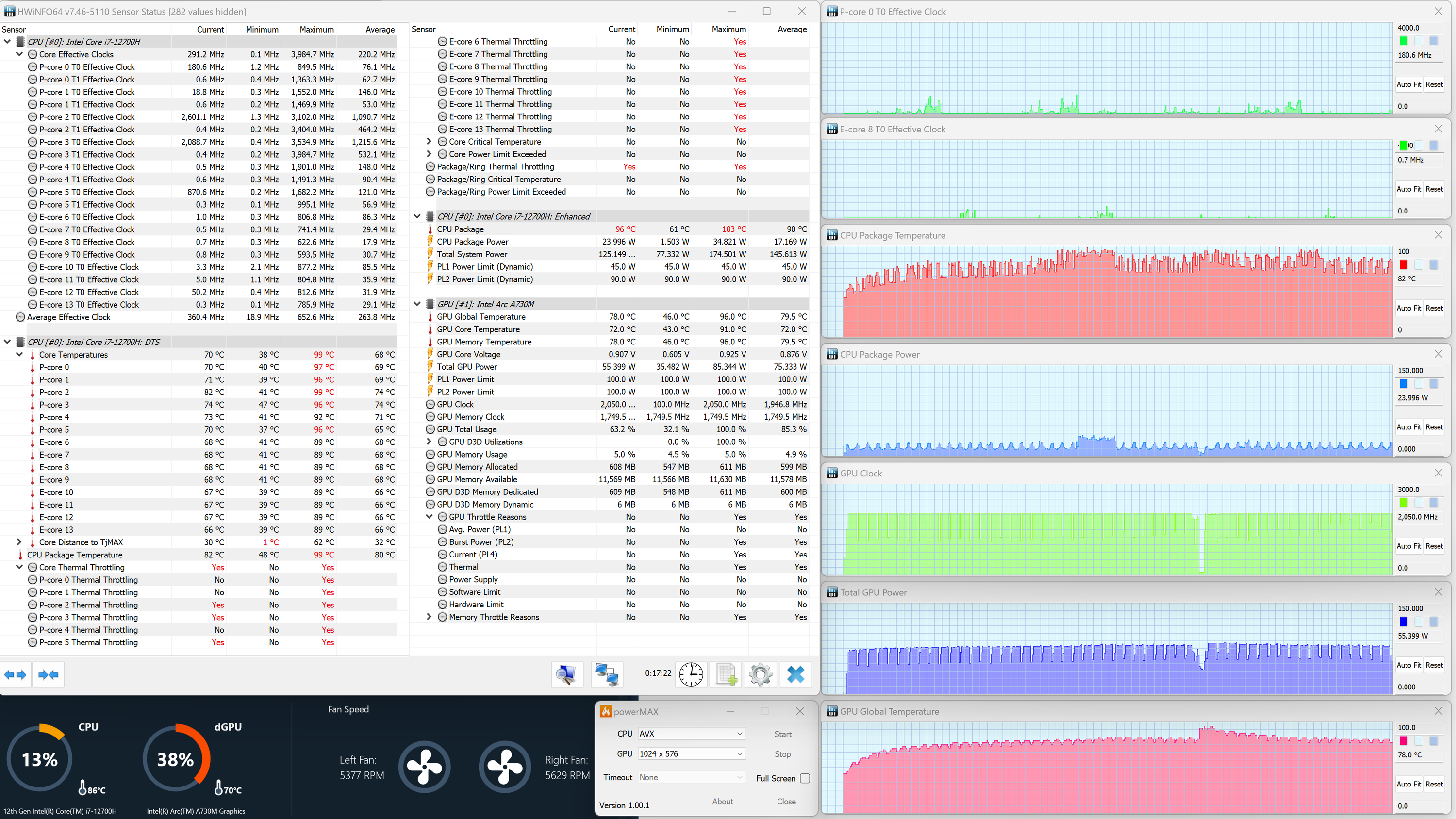Reset the timer with the clock icon
The width and height of the screenshot is (1456, 819).
691,674
